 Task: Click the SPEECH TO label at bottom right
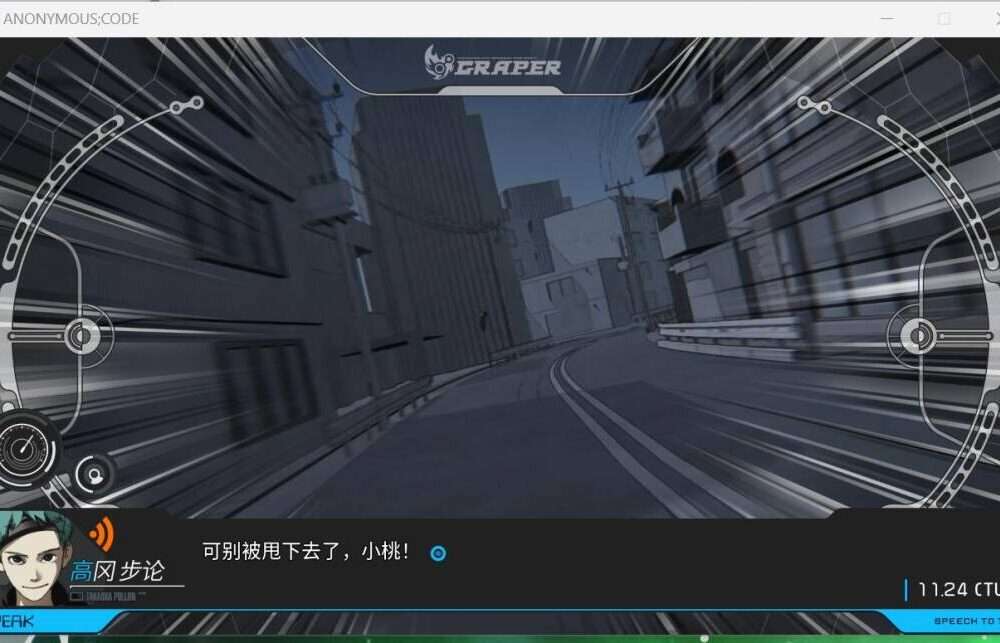[966, 621]
